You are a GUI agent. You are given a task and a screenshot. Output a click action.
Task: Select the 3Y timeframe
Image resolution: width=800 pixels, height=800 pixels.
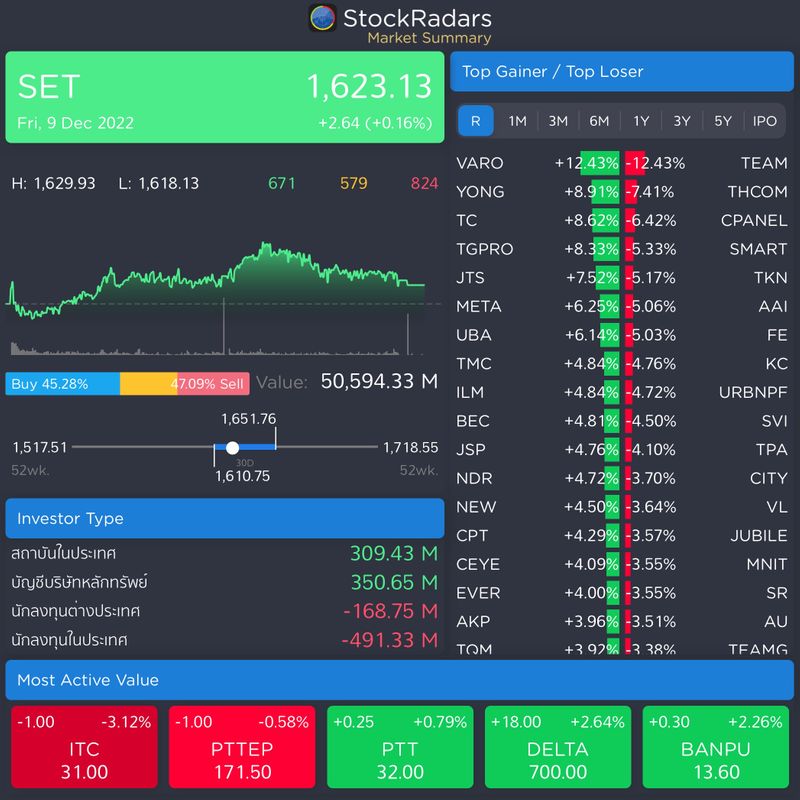682,121
